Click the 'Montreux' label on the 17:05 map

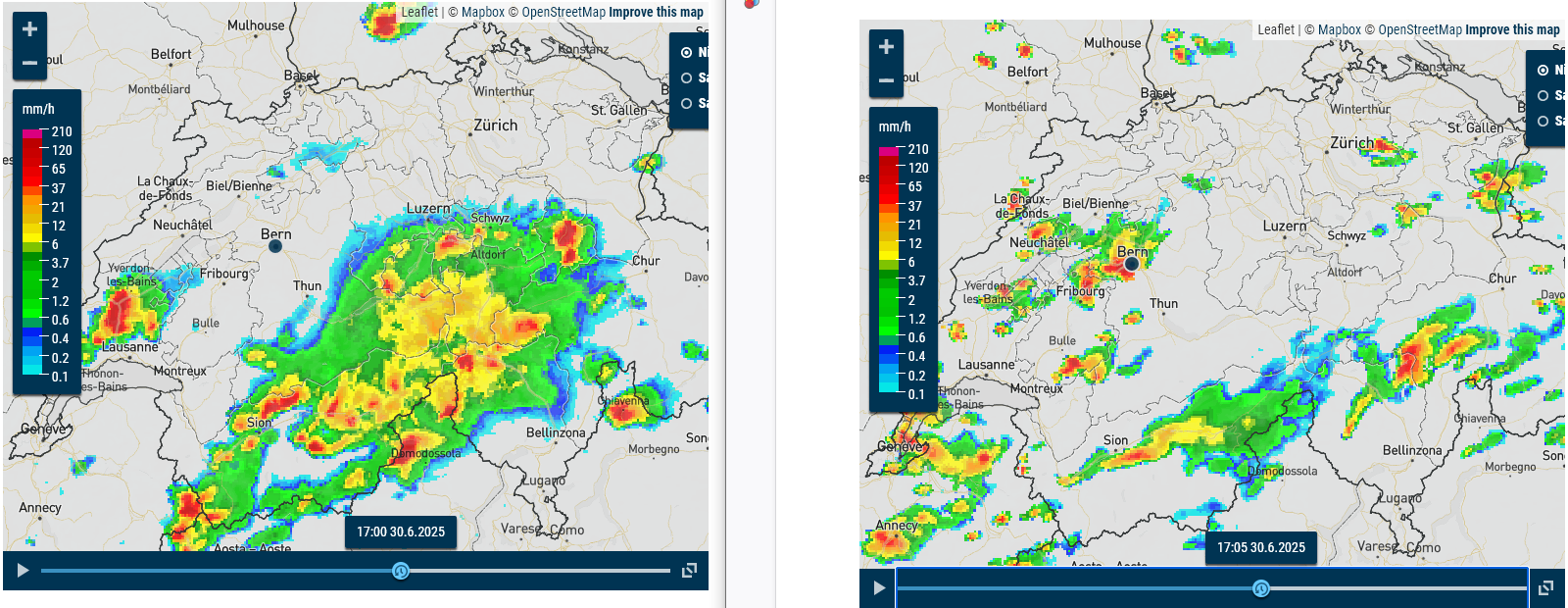click(x=1036, y=388)
